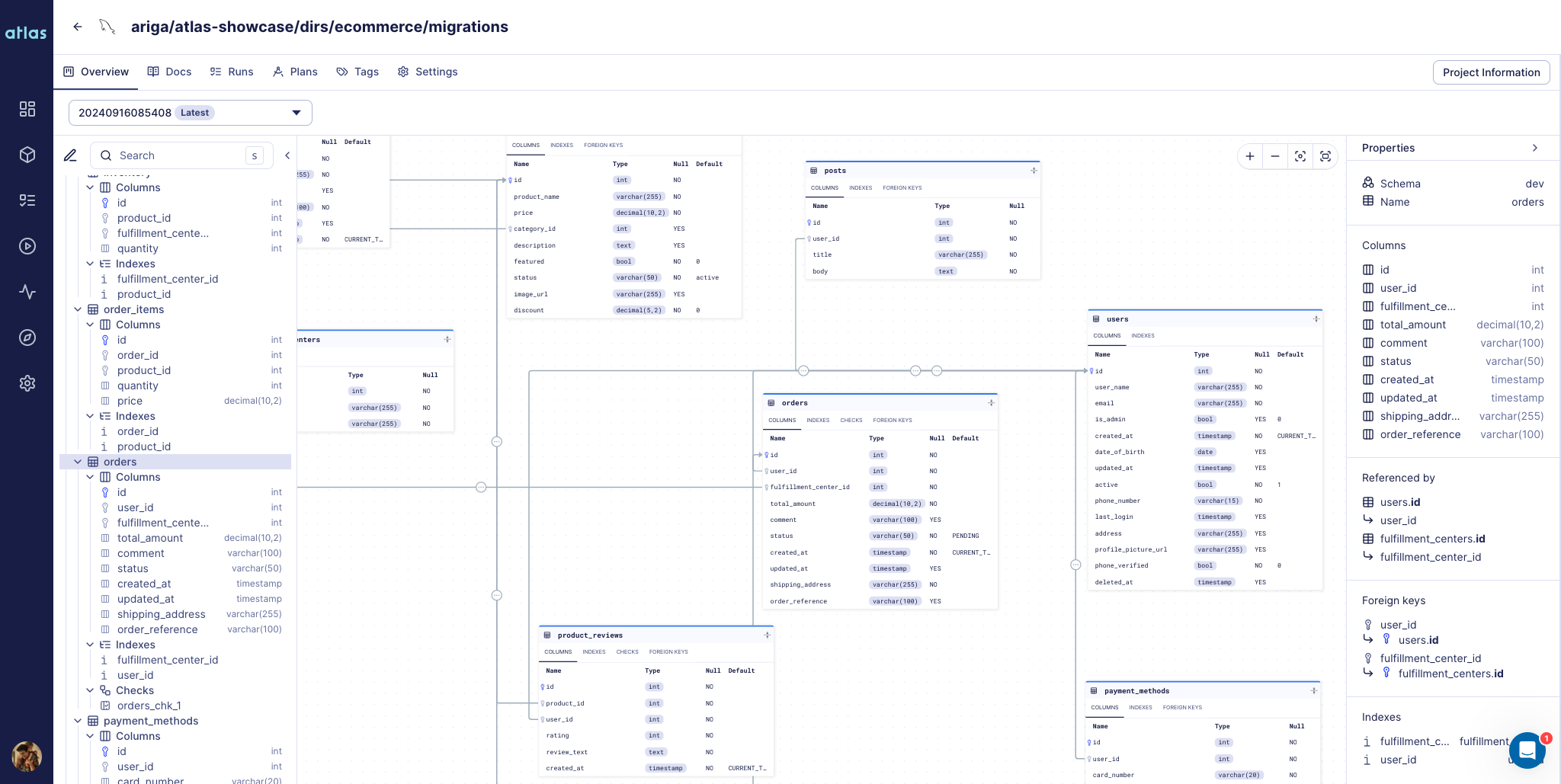
Task: Open the migration version dropdown
Action: (191, 113)
